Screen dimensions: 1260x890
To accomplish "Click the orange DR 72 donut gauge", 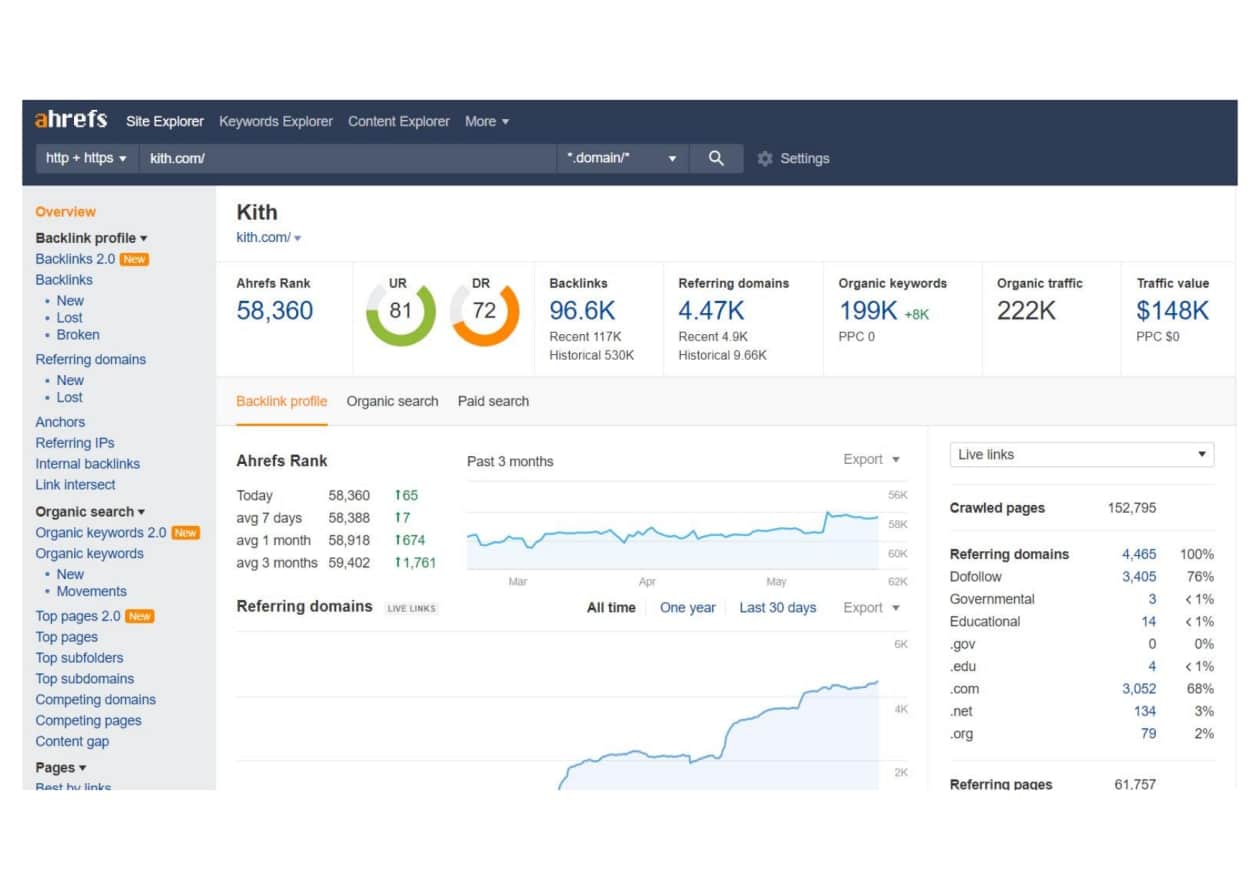I will click(485, 311).
